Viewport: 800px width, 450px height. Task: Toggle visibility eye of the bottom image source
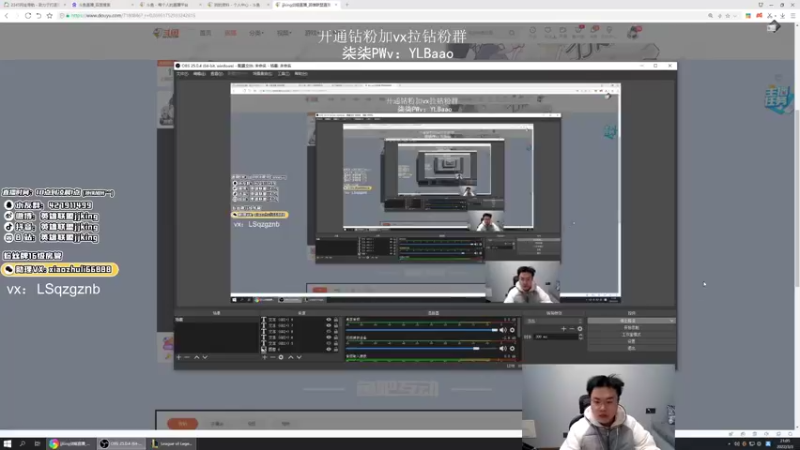[329, 349]
